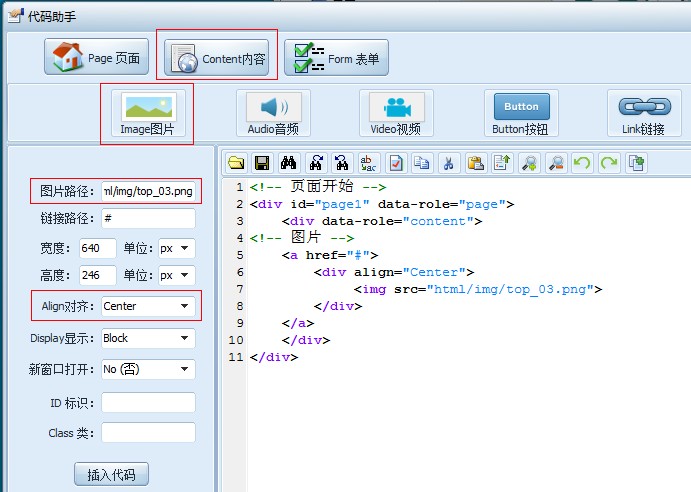Expand the Display显示 Block dropdown
The height and width of the screenshot is (492, 691).
148,338
